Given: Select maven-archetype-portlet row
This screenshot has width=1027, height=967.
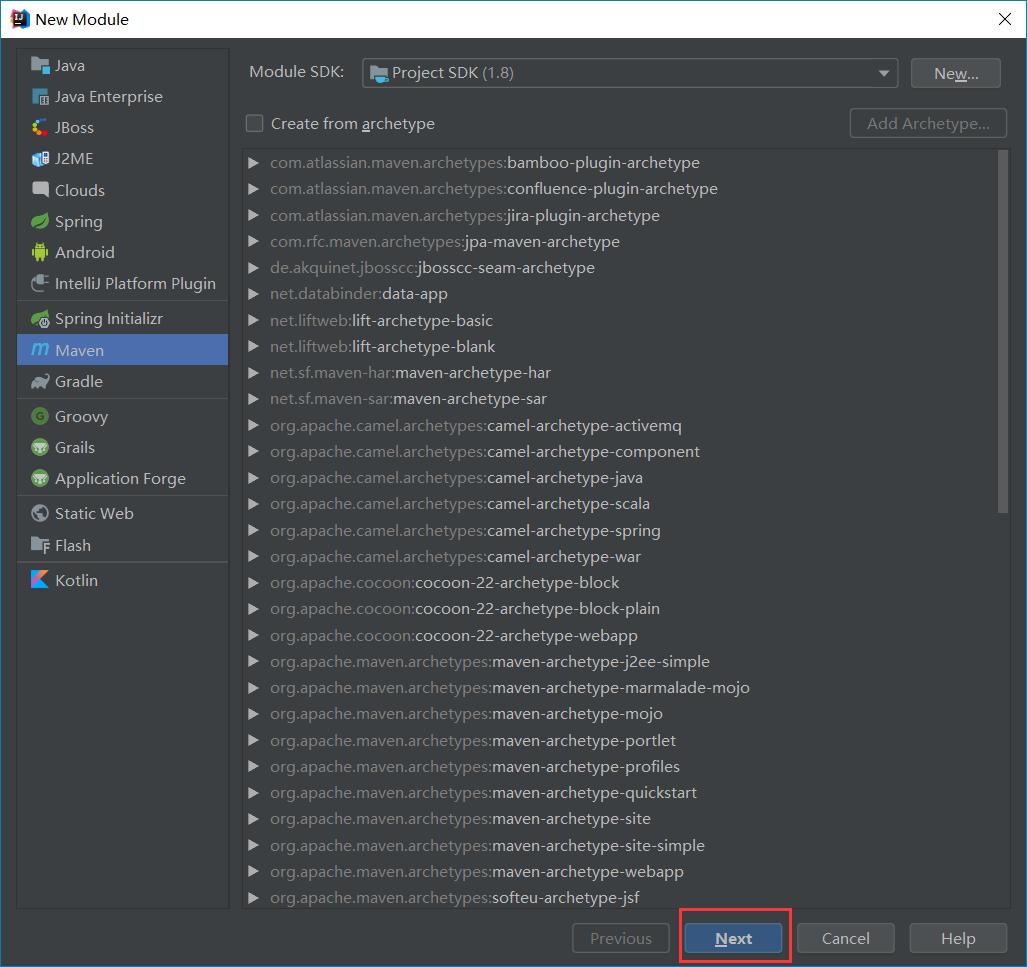Looking at the screenshot, I should click(x=619, y=740).
